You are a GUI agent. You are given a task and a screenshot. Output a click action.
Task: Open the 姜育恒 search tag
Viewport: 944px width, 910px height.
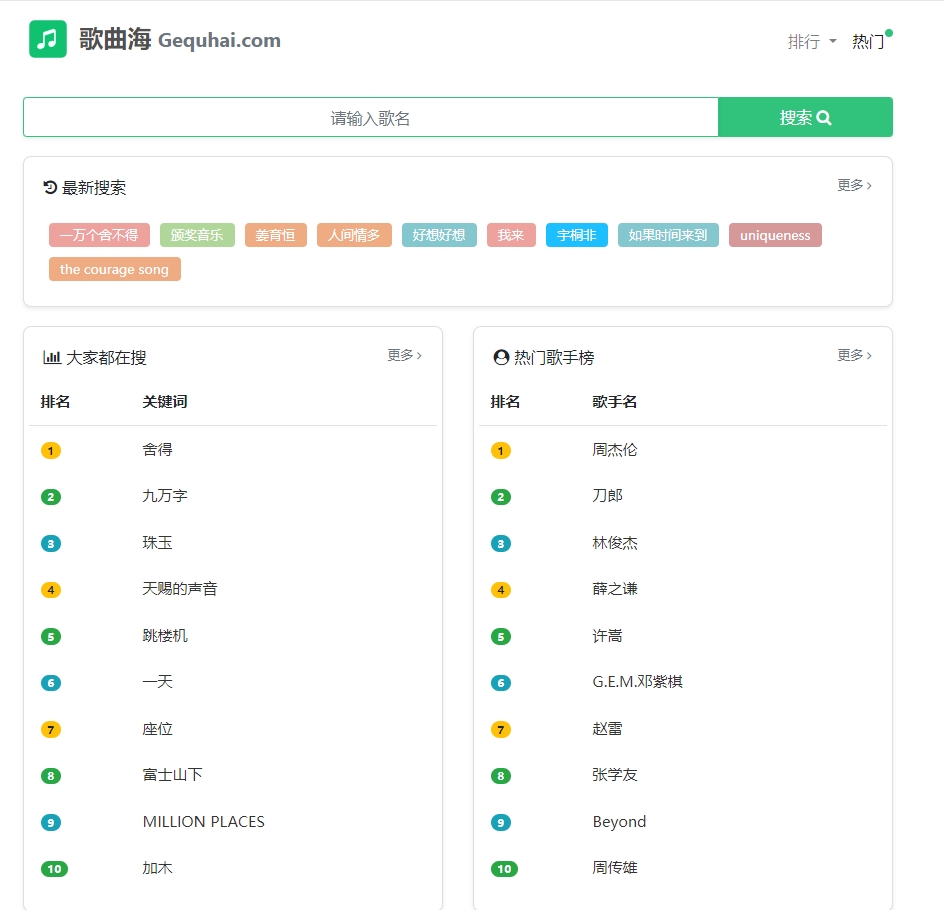coord(275,235)
